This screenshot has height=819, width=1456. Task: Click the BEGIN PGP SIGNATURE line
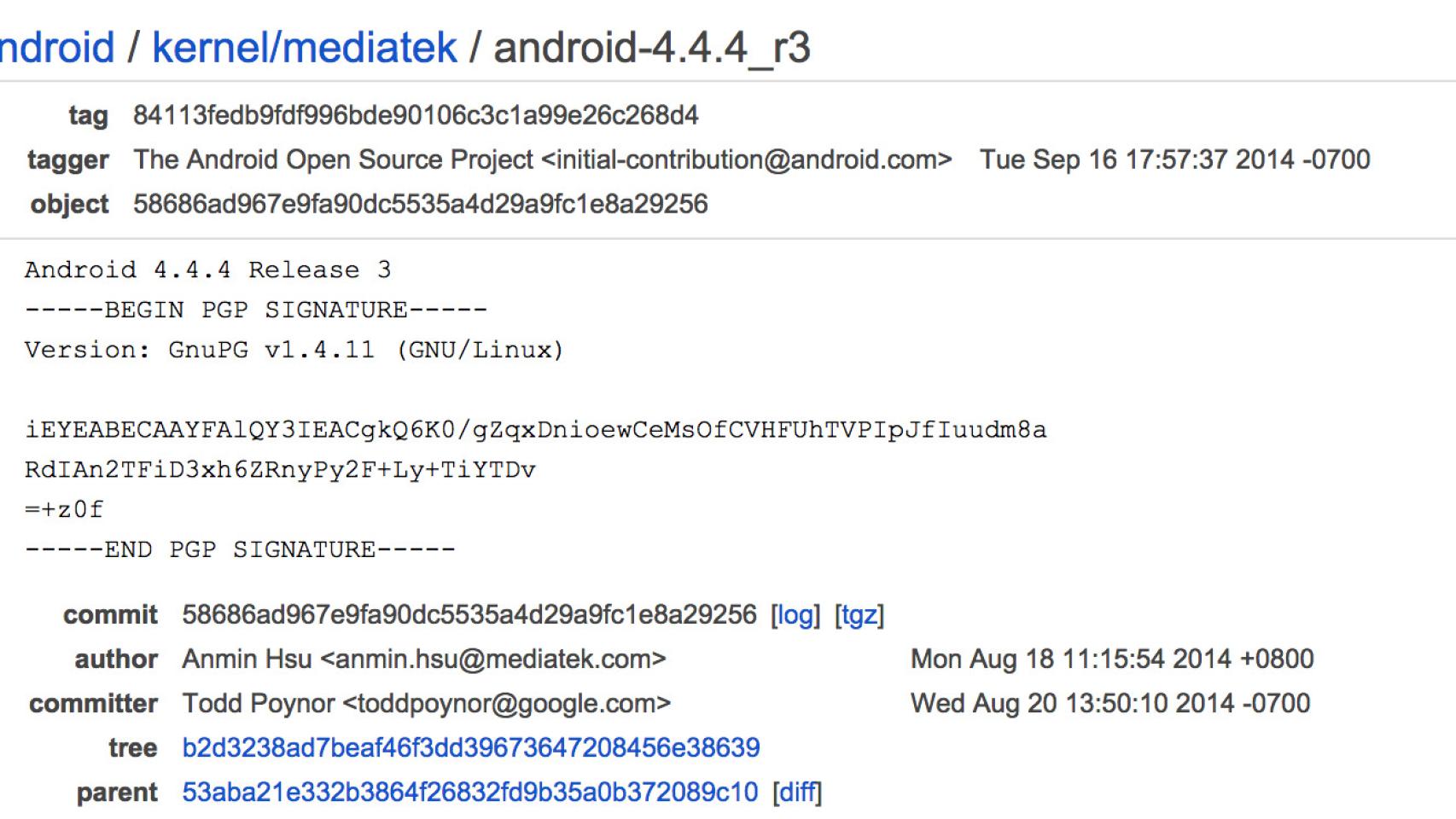256,310
